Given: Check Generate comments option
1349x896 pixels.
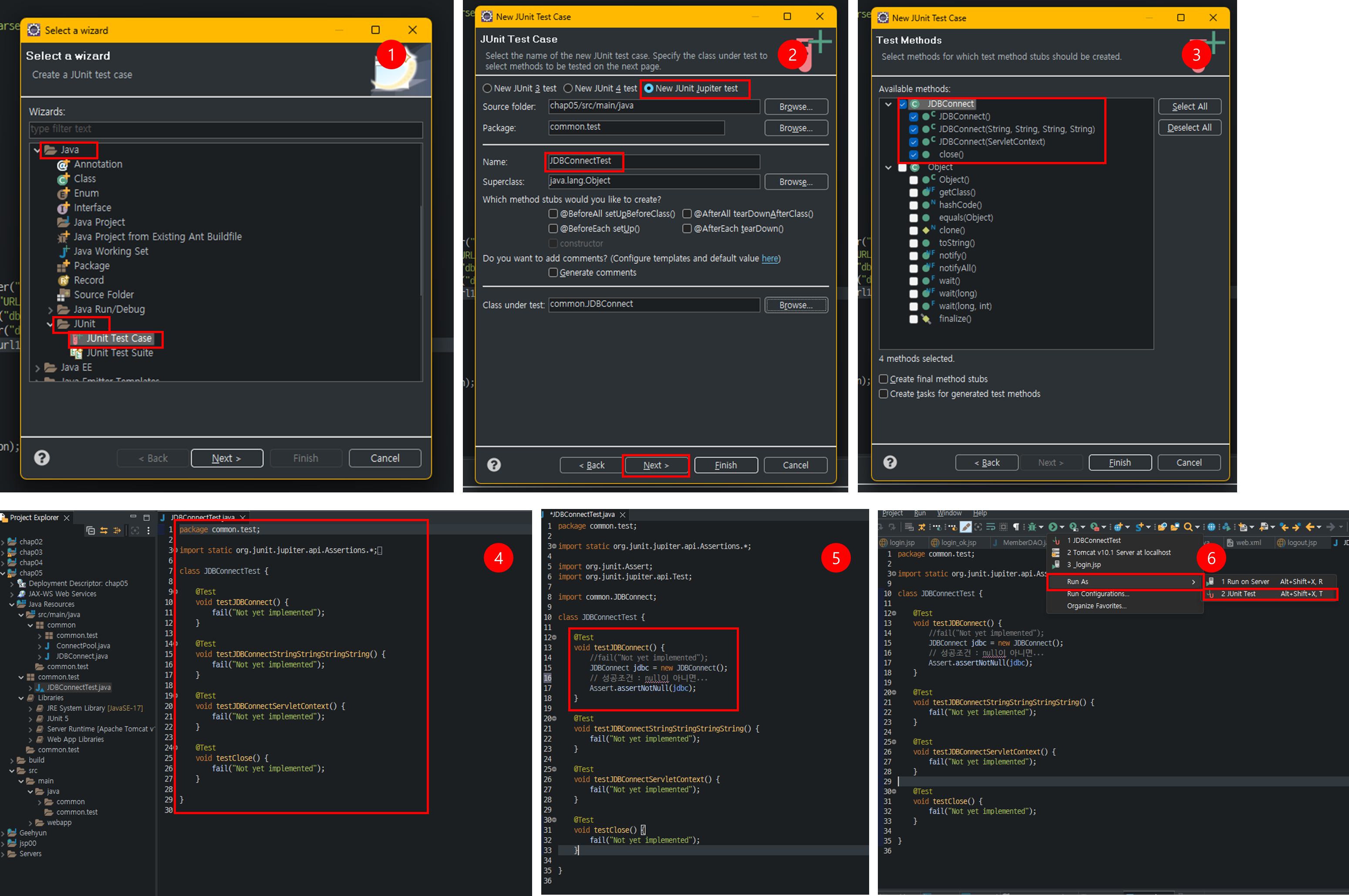Looking at the screenshot, I should point(553,273).
